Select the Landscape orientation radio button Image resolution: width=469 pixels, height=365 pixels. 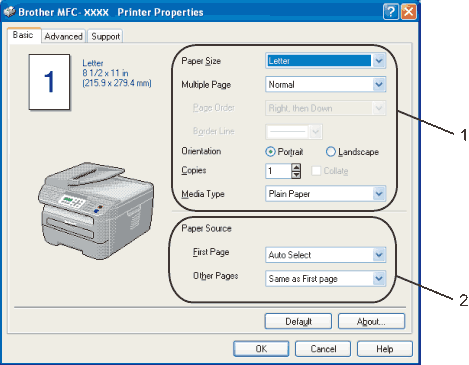[330, 152]
